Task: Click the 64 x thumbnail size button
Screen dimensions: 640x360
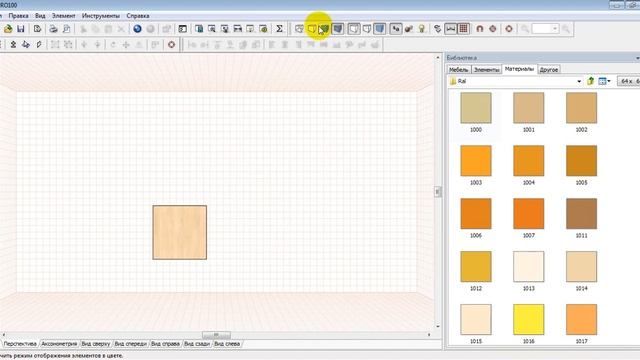Action: click(629, 81)
